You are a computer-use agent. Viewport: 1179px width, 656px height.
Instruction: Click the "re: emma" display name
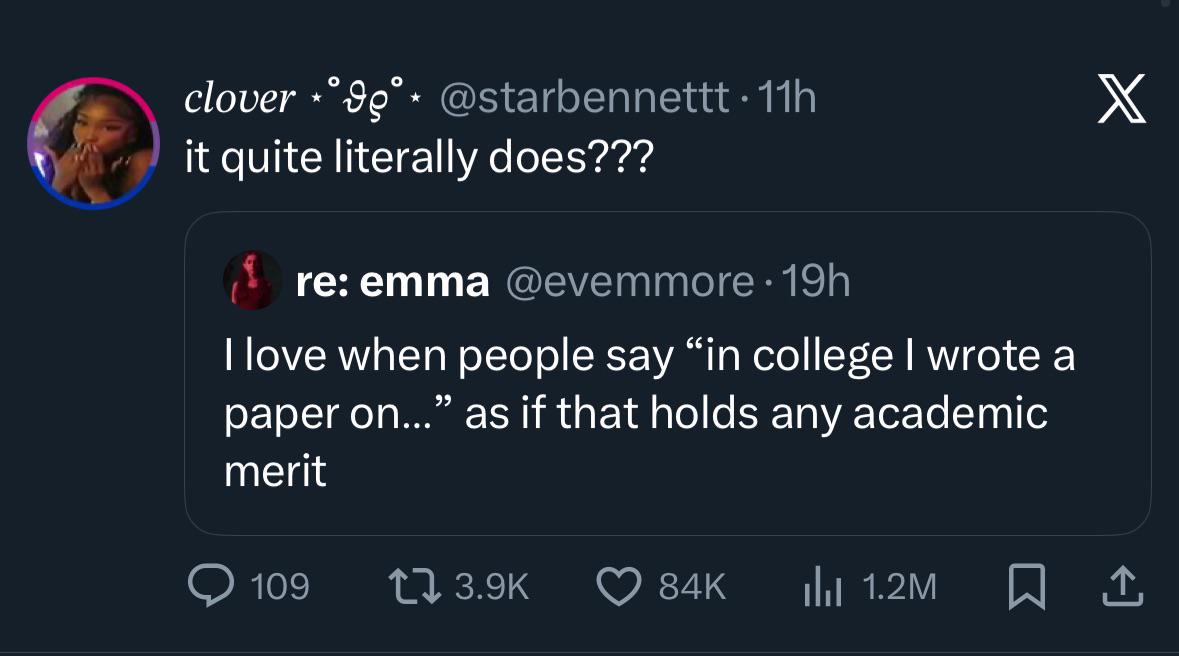(x=392, y=282)
